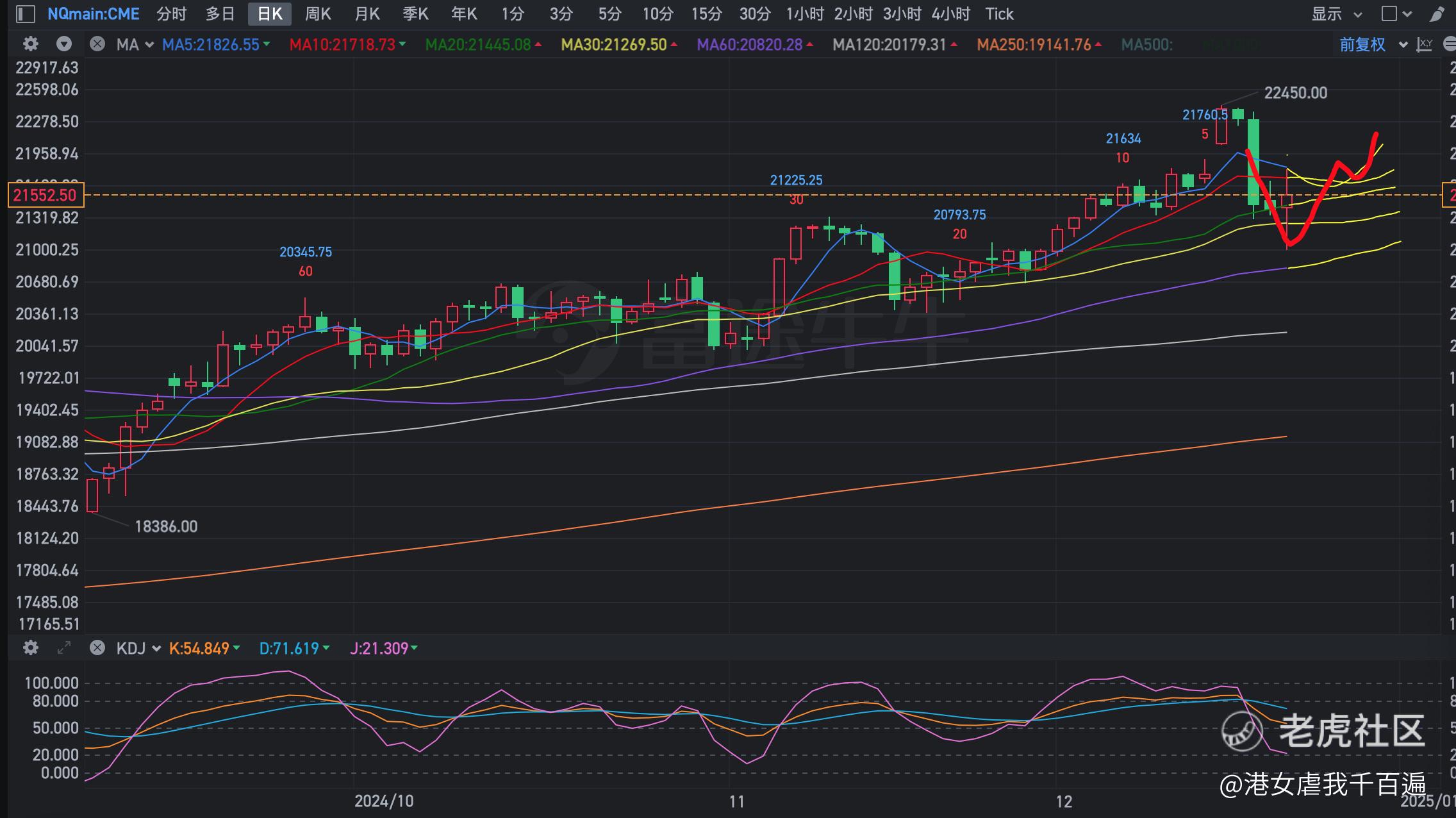The image size is (1456, 818).
Task: Click the sidebar panel toggle icon
Action: tap(25, 13)
